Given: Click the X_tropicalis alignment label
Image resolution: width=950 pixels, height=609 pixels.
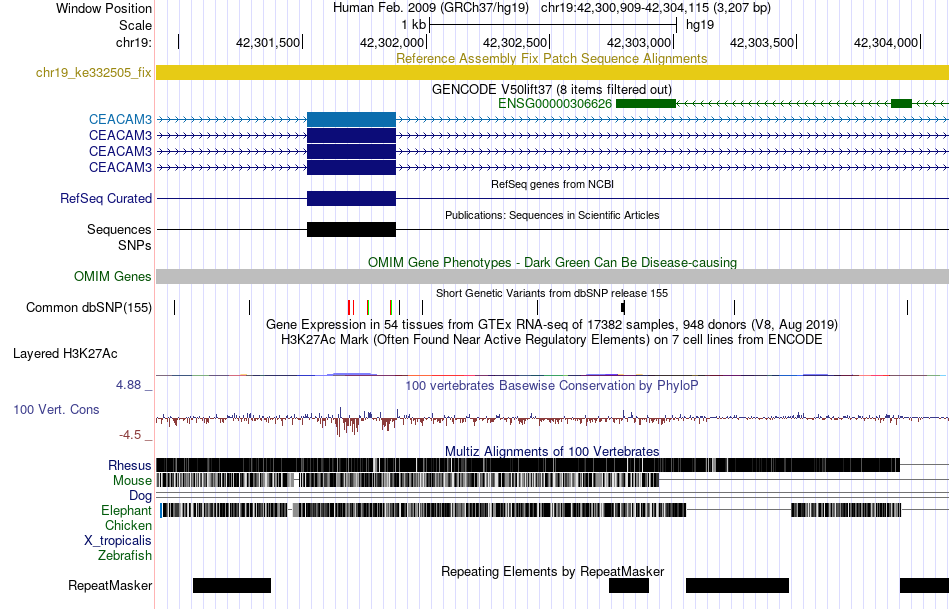Looking at the screenshot, I should tap(118, 541).
